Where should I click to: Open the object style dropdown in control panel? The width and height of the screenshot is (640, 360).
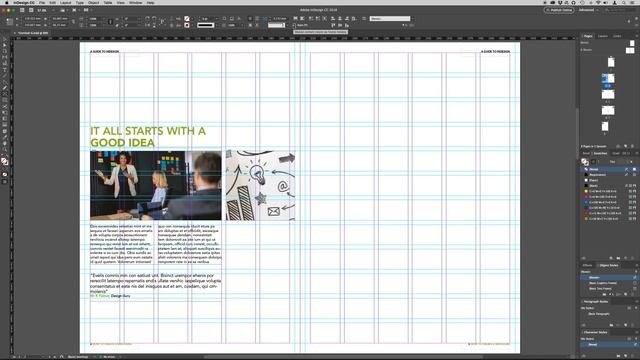390,18
